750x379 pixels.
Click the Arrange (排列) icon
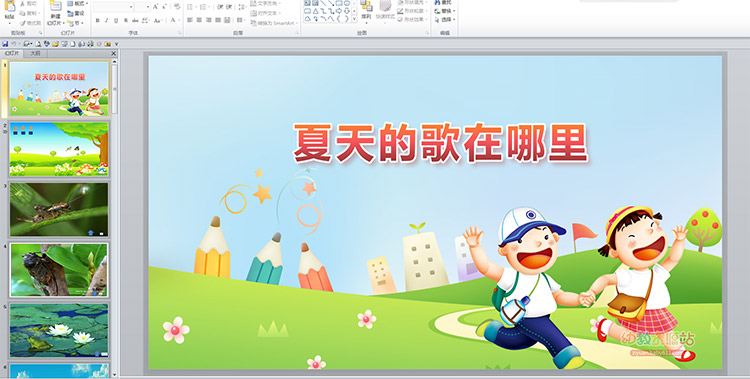366,11
